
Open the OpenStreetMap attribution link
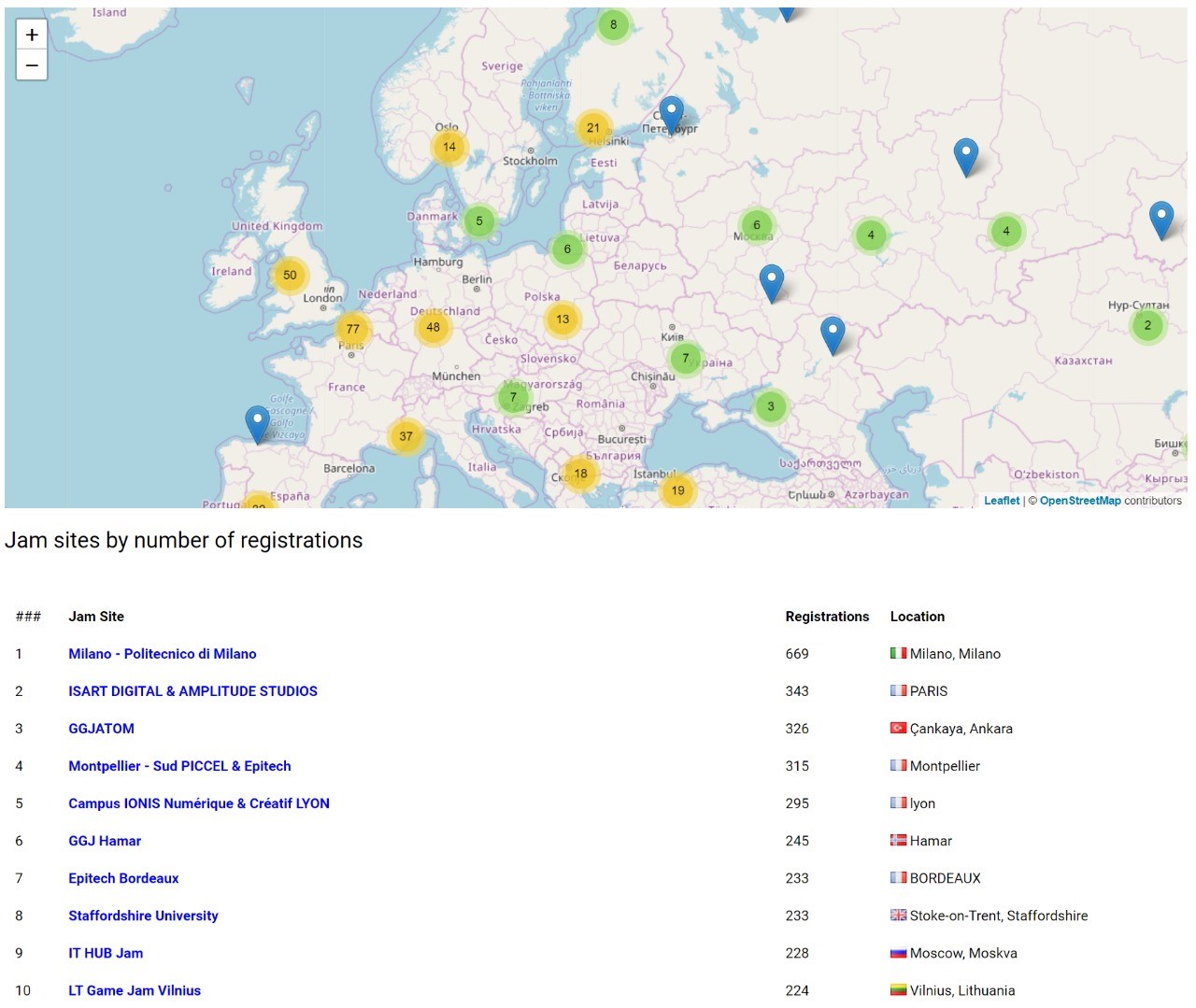[x=1080, y=501]
